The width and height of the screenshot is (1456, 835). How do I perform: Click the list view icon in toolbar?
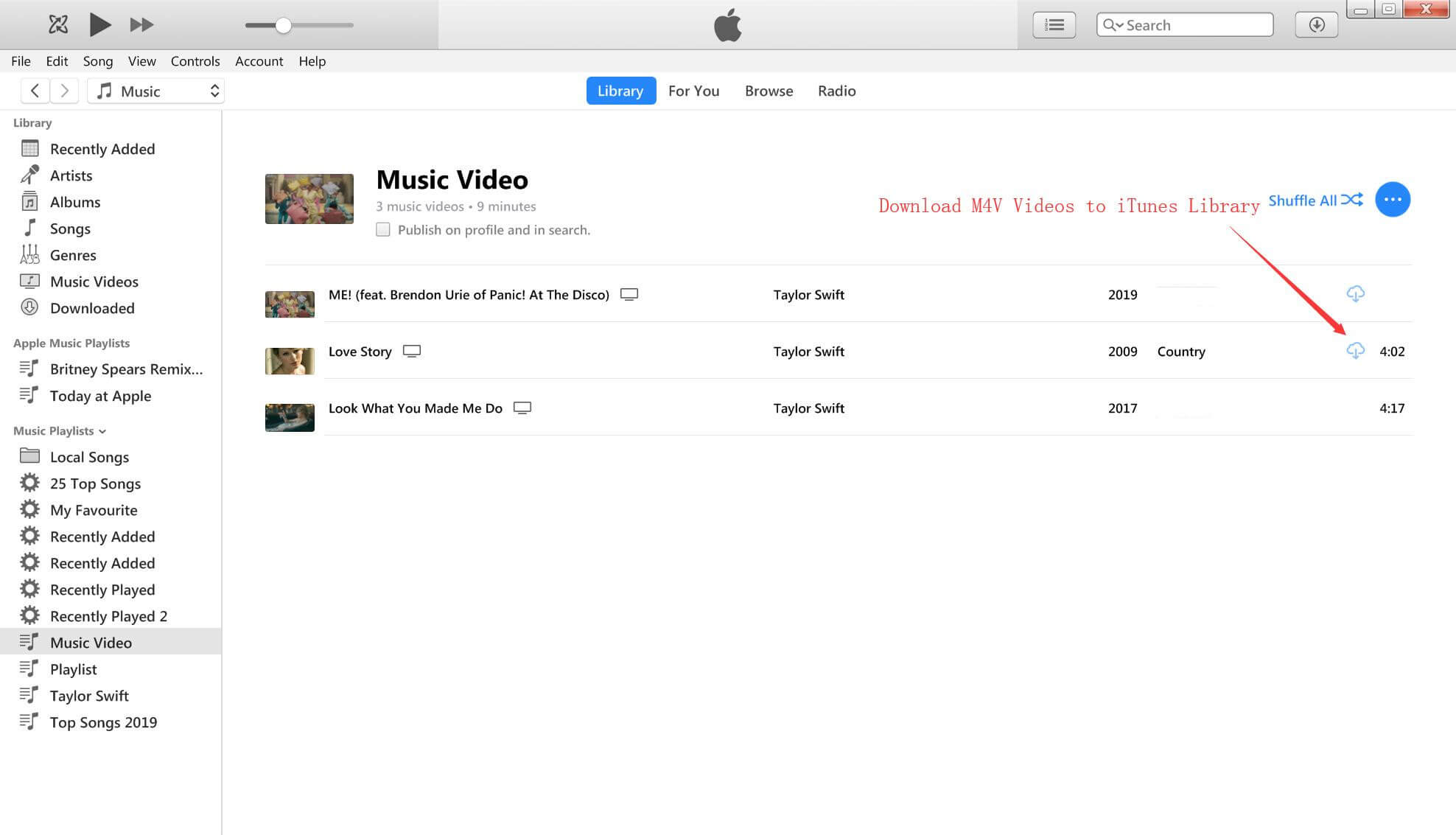pos(1057,24)
